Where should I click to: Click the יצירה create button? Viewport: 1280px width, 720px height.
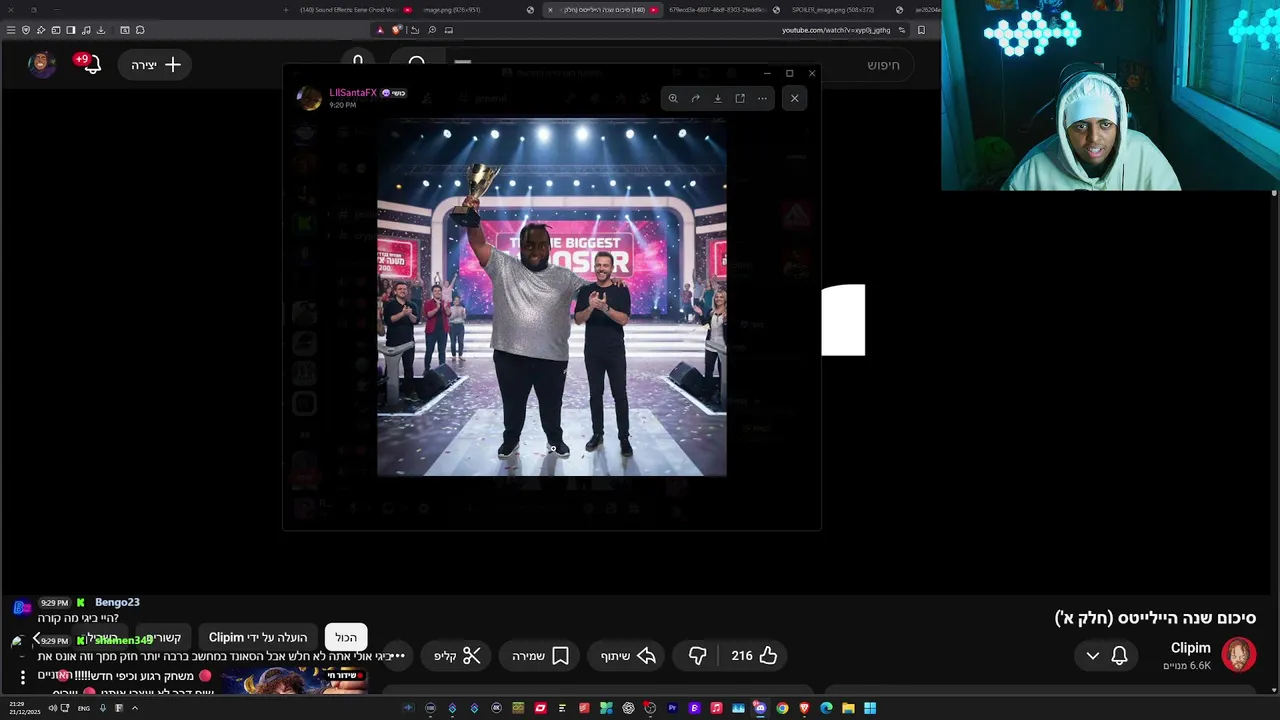pos(155,65)
